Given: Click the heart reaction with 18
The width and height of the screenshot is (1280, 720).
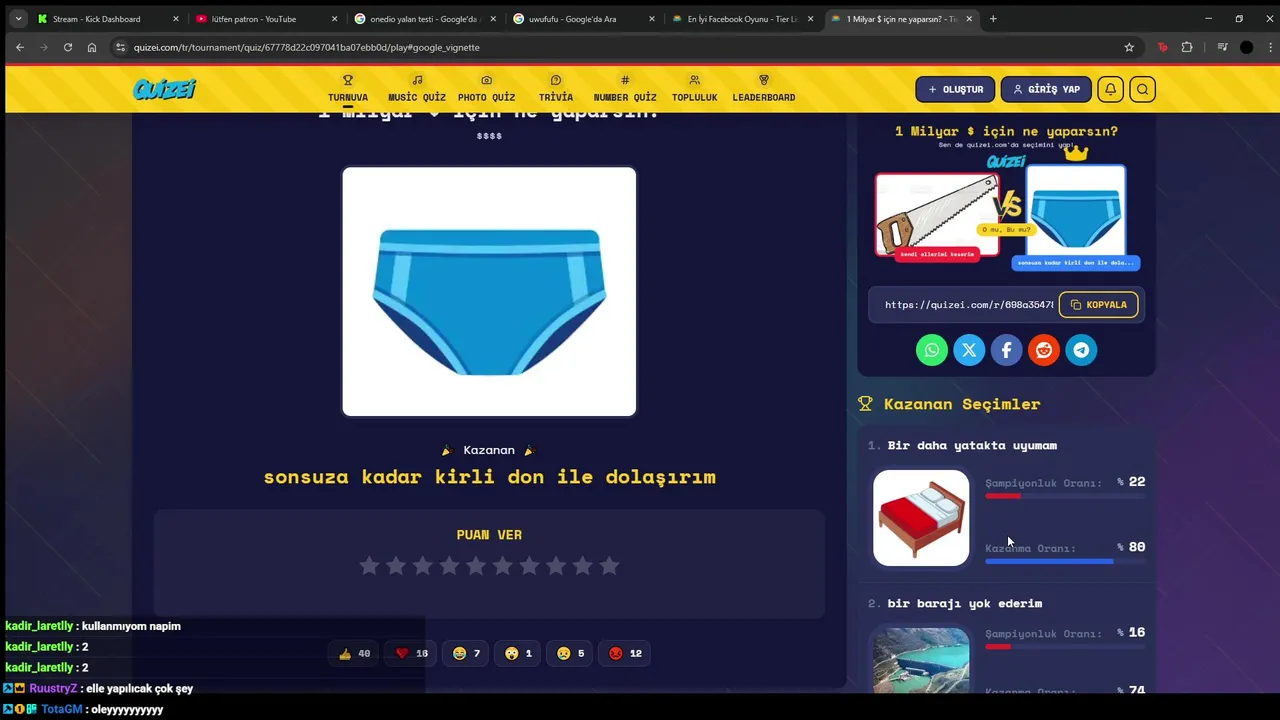Looking at the screenshot, I should (x=411, y=653).
